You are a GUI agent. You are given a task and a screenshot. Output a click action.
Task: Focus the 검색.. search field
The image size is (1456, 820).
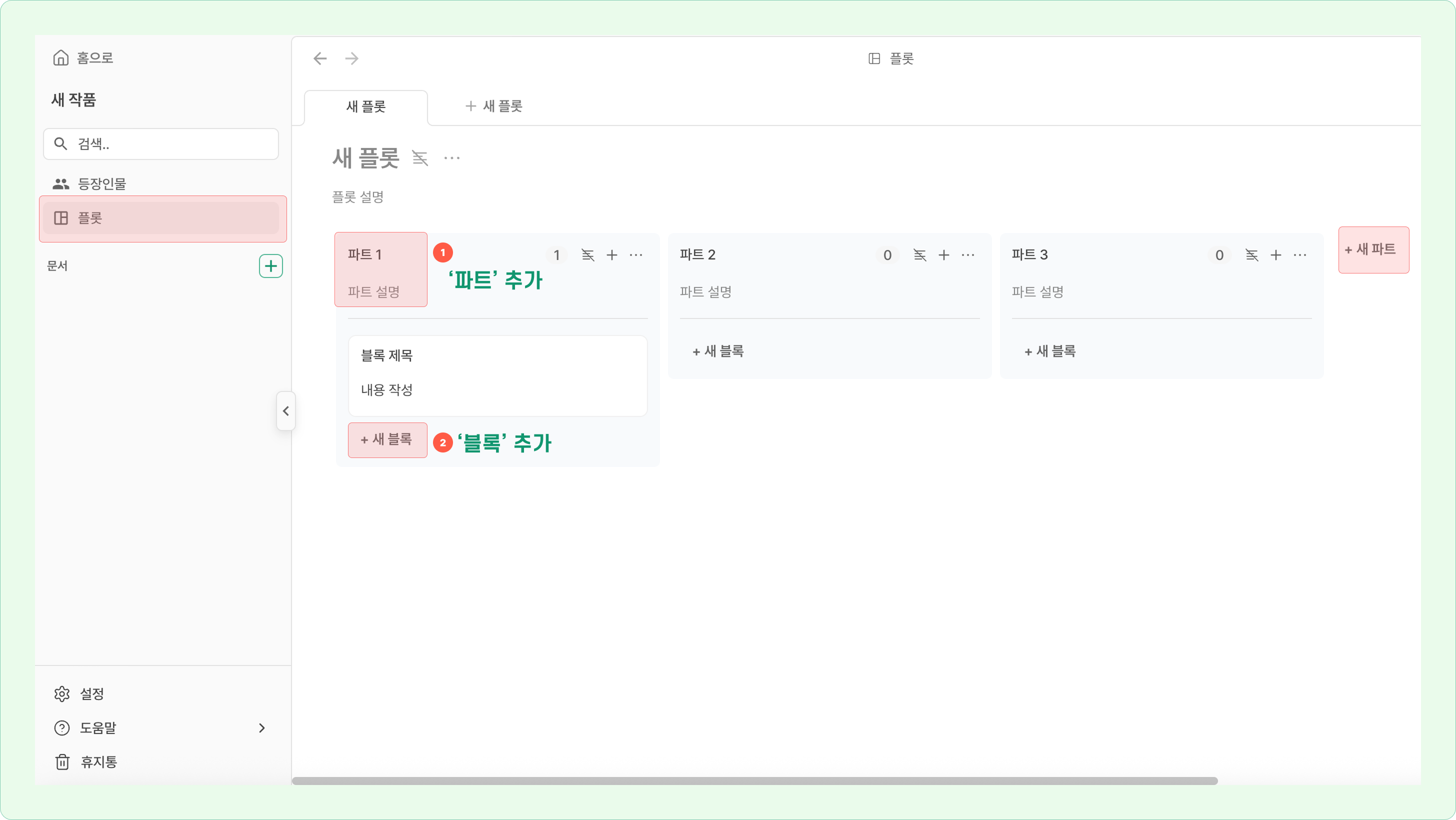click(x=161, y=144)
